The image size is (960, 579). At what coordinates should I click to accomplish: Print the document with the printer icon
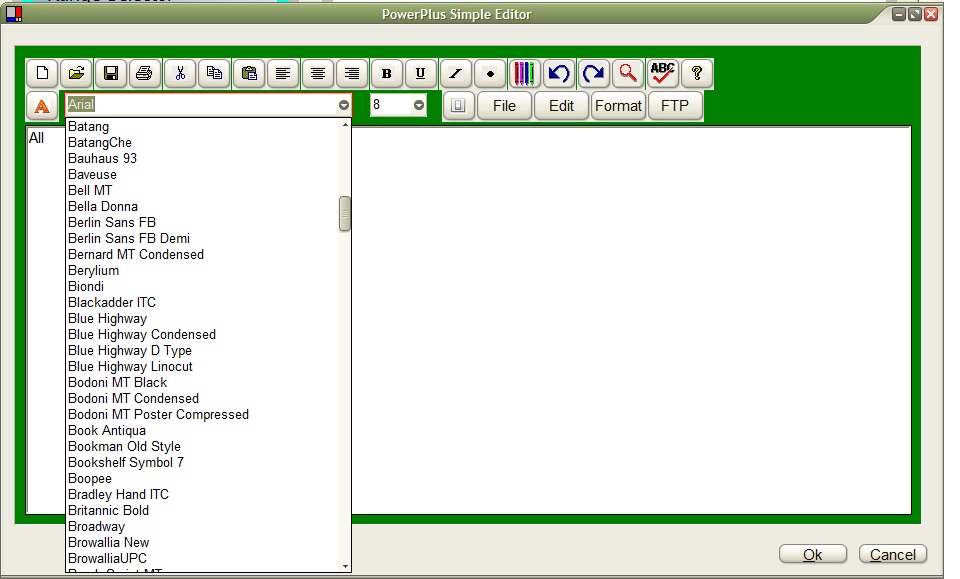[x=145, y=73]
